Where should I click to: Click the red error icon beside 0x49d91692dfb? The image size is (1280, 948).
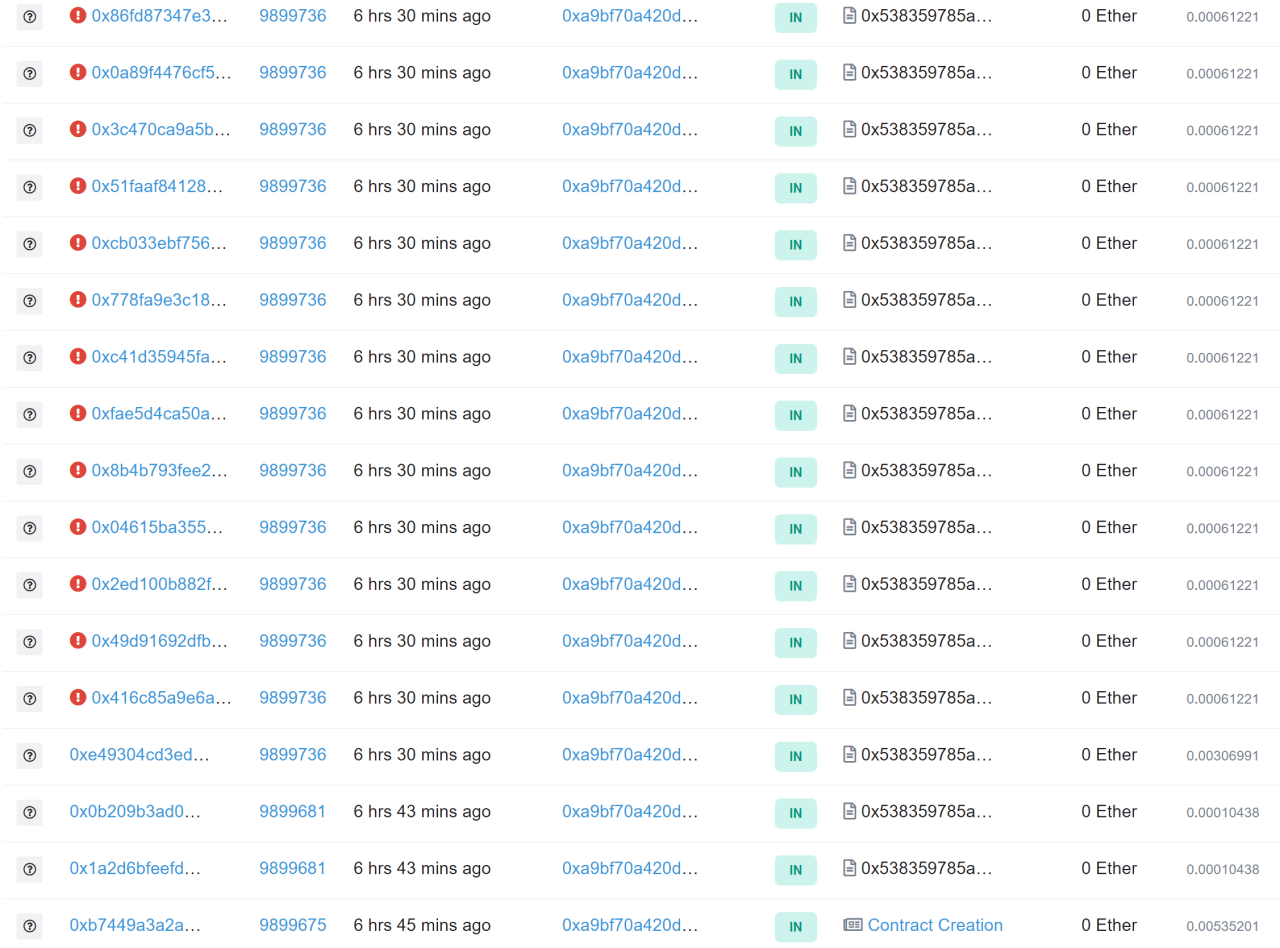coord(78,641)
